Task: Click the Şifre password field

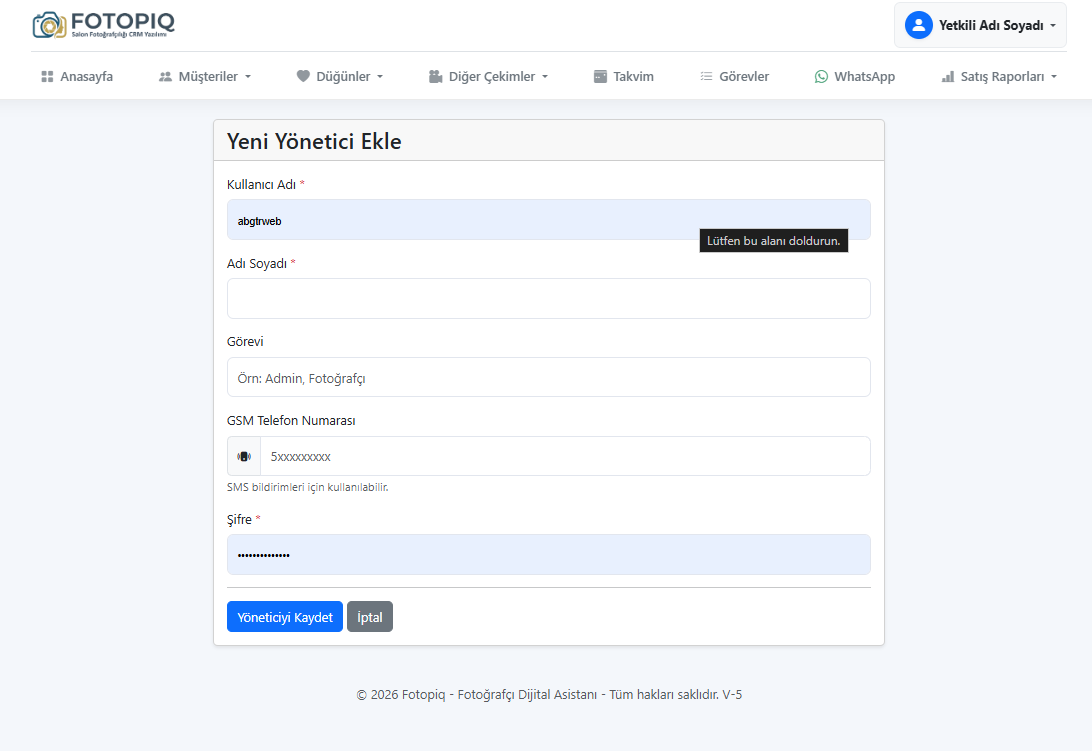Action: 548,554
